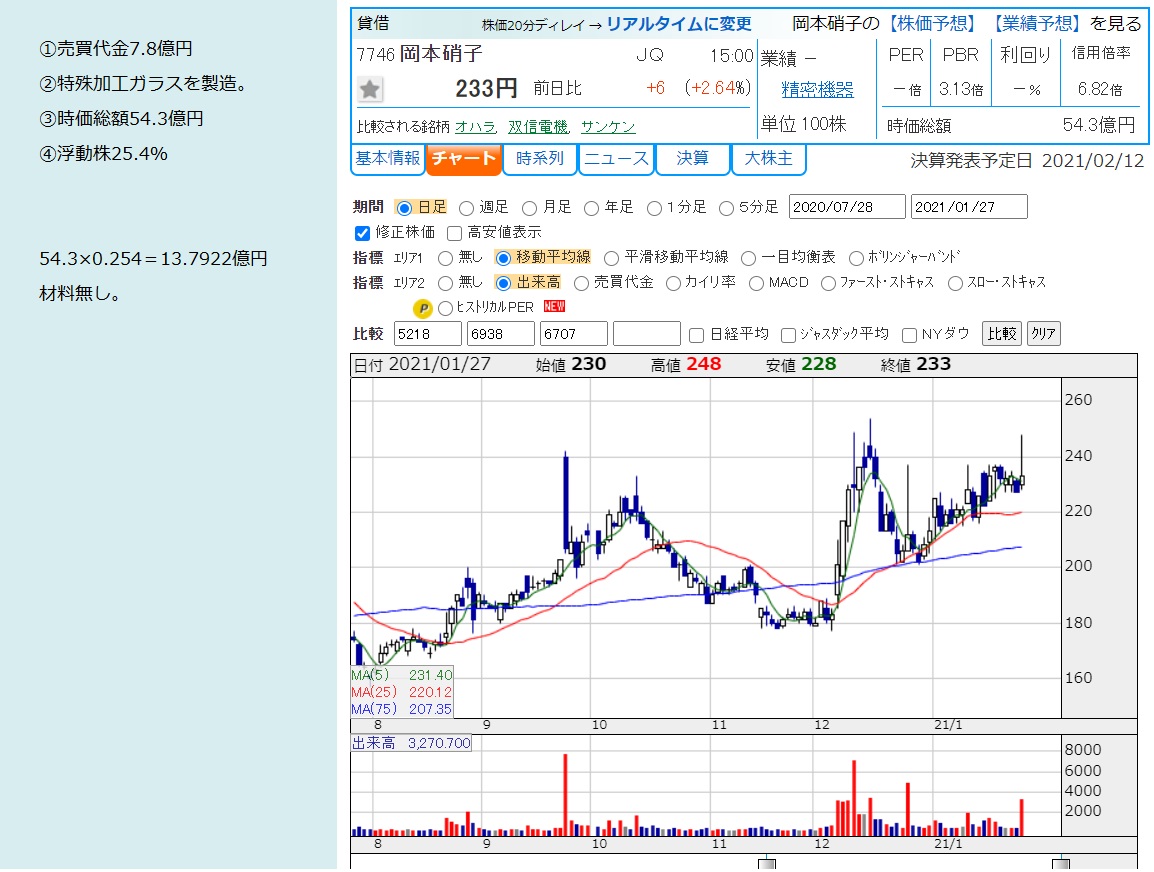1154x872 pixels.
Task: Click the 比較 button
Action: pyautogui.click(x=1002, y=334)
